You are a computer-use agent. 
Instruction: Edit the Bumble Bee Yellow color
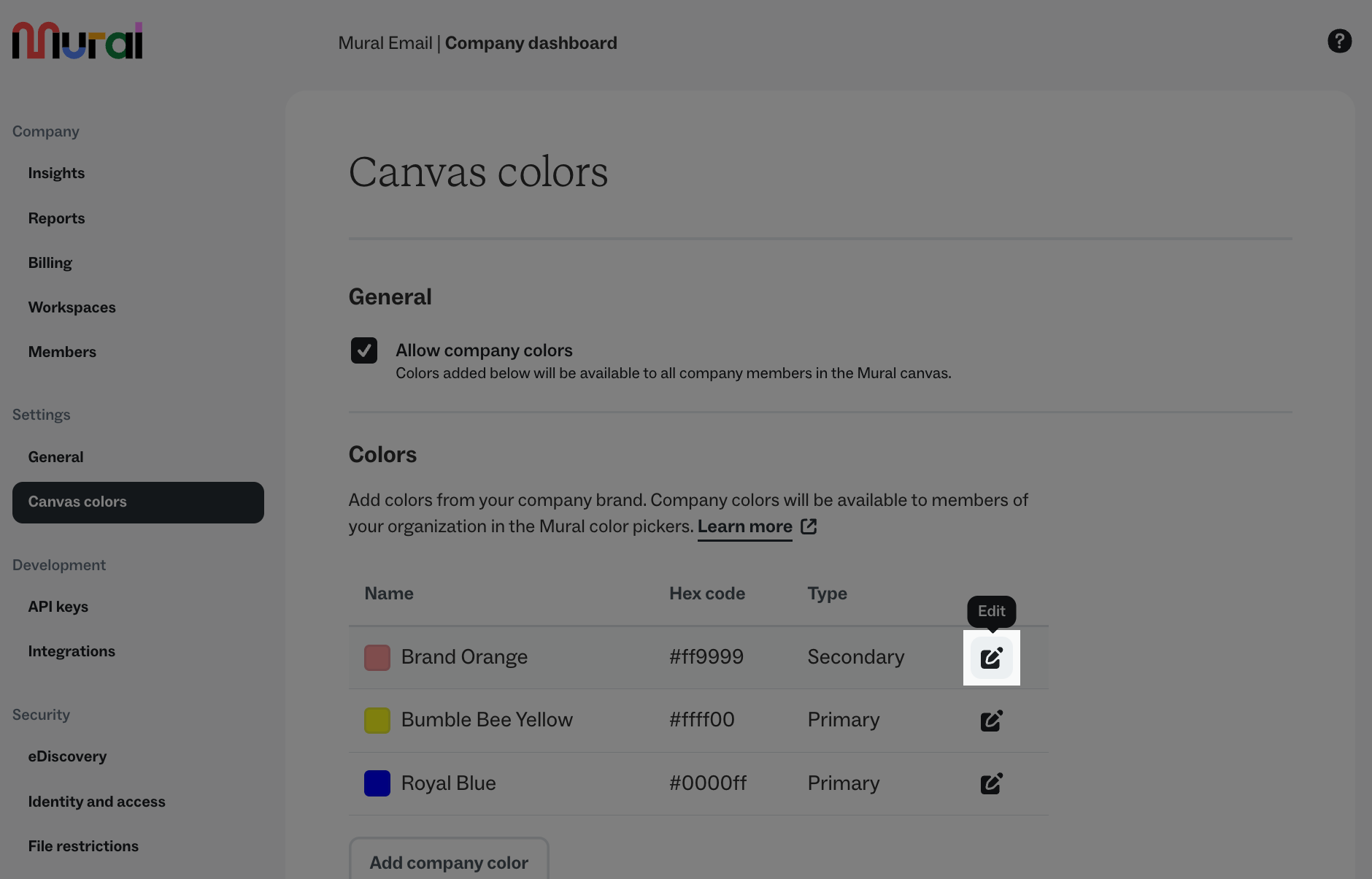pos(991,721)
